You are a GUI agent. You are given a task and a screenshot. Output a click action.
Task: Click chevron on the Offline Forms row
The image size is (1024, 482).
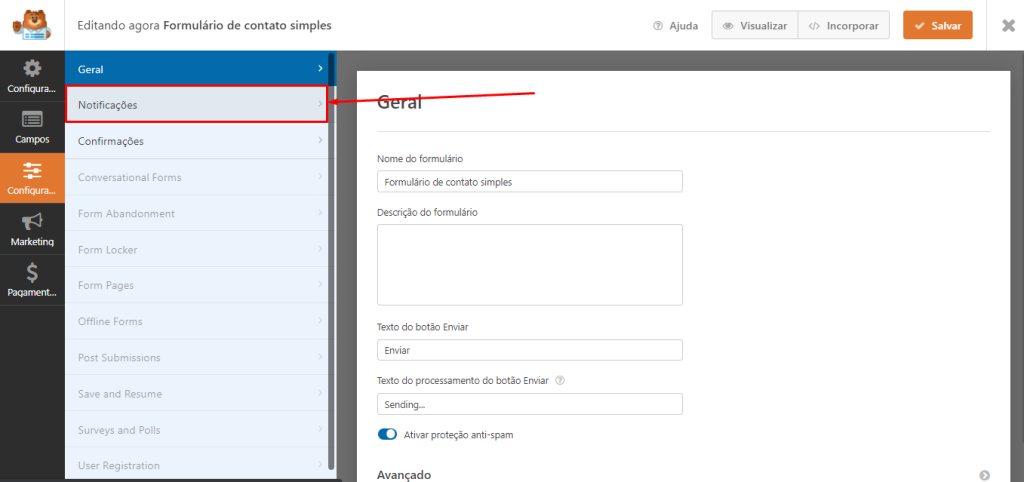click(320, 321)
